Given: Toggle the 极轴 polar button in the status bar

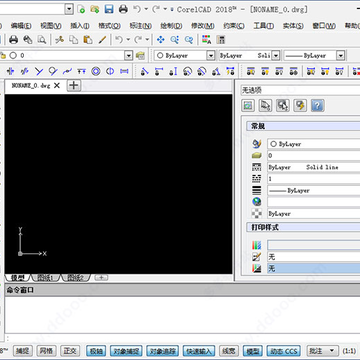Looking at the screenshot, I should tap(96, 351).
